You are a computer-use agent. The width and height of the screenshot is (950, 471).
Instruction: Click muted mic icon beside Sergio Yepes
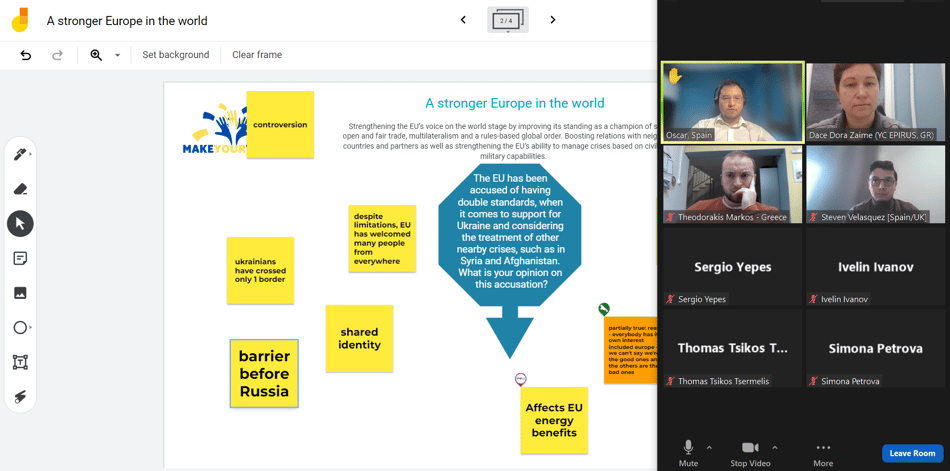coord(670,299)
